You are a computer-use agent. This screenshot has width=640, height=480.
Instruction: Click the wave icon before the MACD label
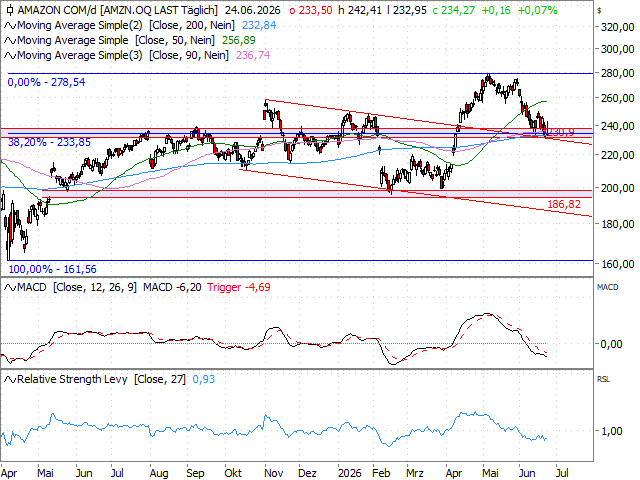[10, 288]
